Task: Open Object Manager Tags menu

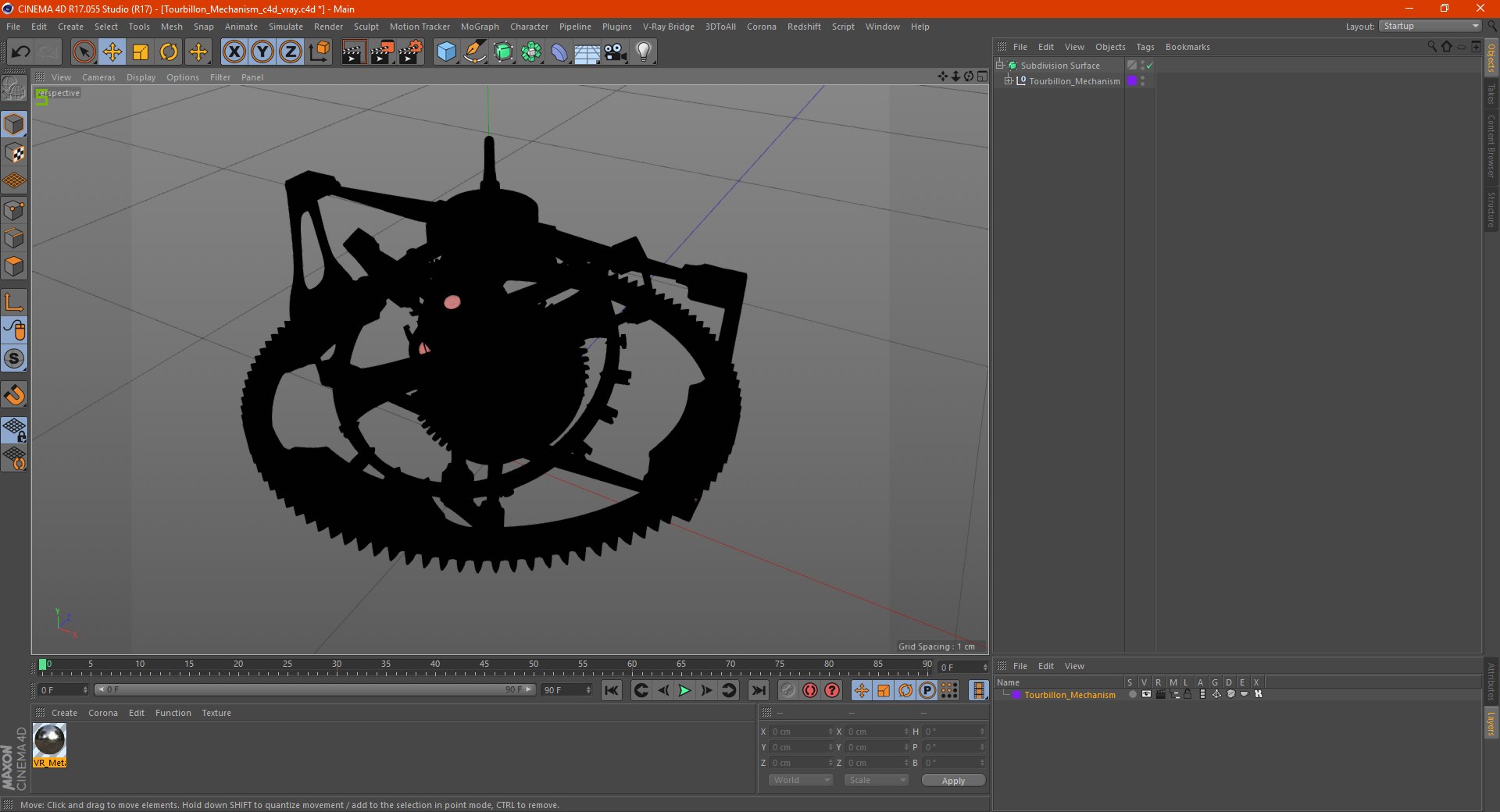Action: click(1145, 47)
